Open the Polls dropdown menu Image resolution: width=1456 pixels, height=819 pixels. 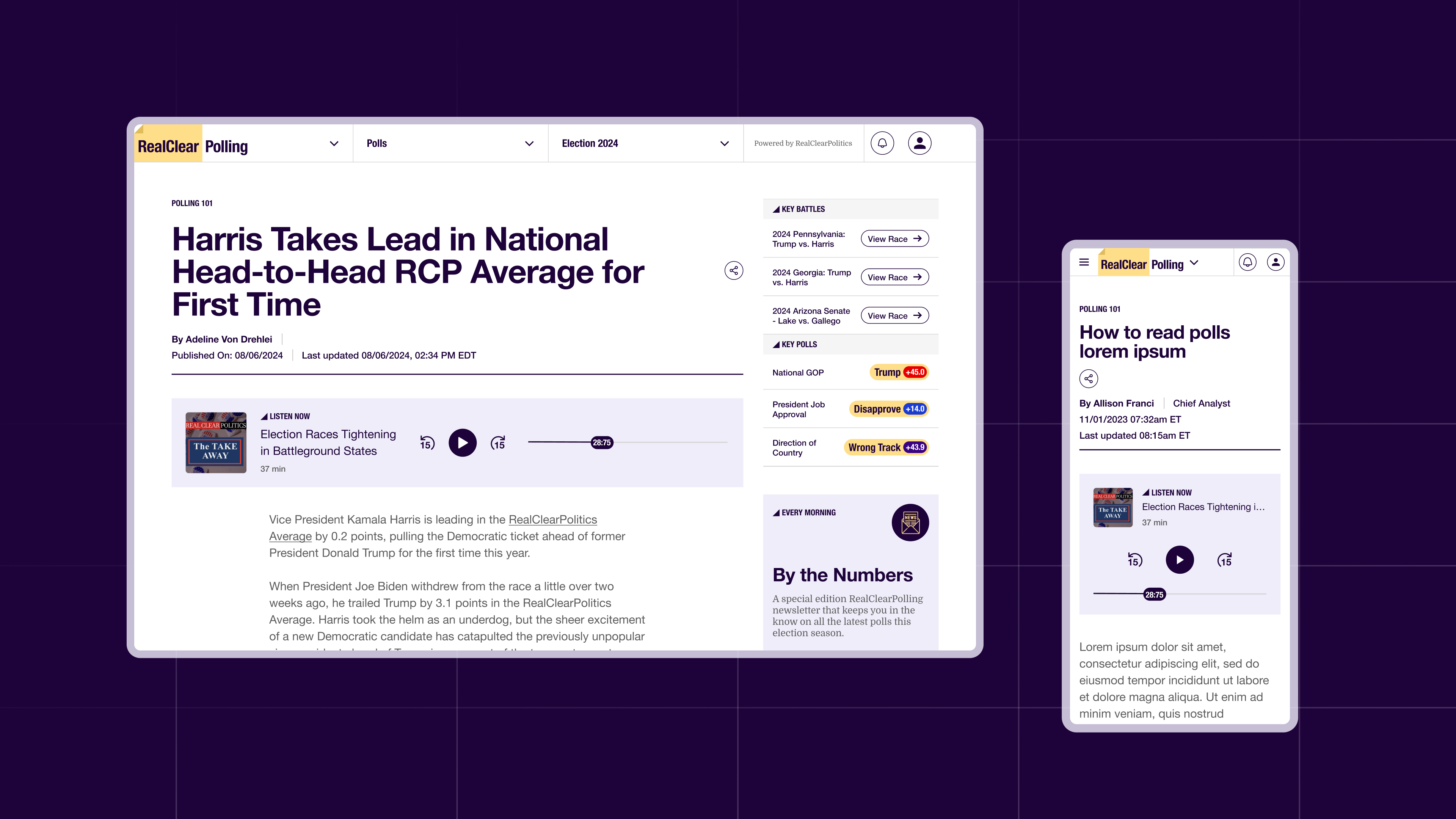click(x=529, y=144)
